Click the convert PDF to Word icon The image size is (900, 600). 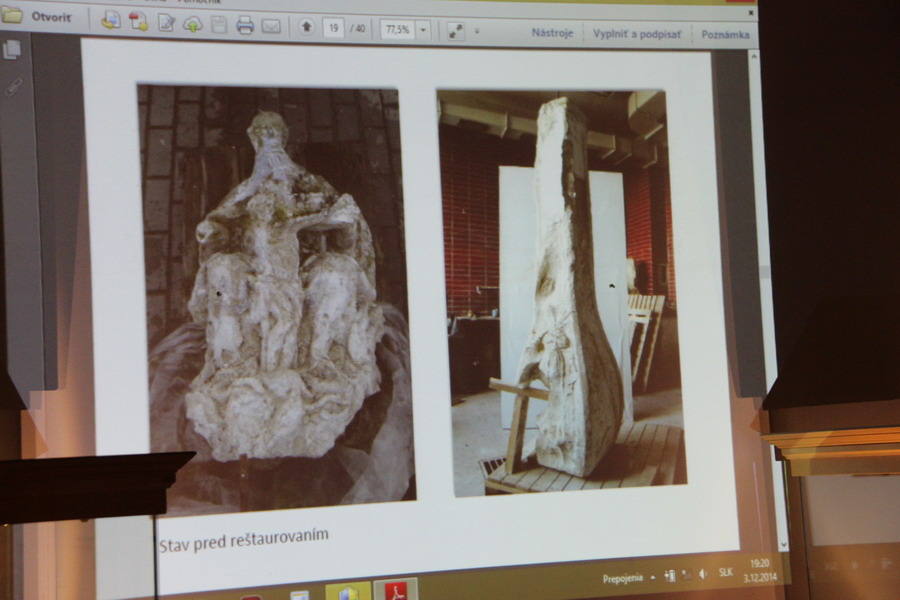(111, 21)
